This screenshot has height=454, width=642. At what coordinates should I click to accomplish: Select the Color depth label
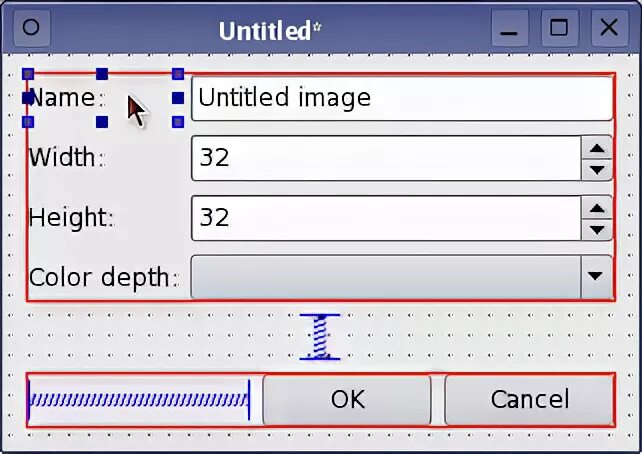pyautogui.click(x=103, y=277)
